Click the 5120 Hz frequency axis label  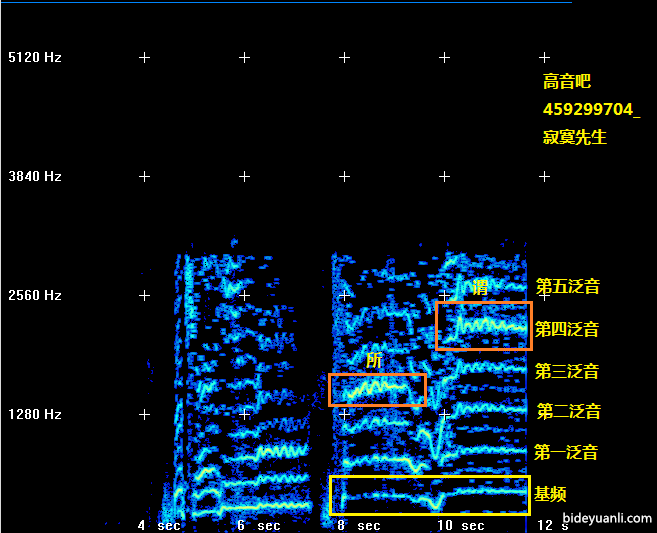35,58
